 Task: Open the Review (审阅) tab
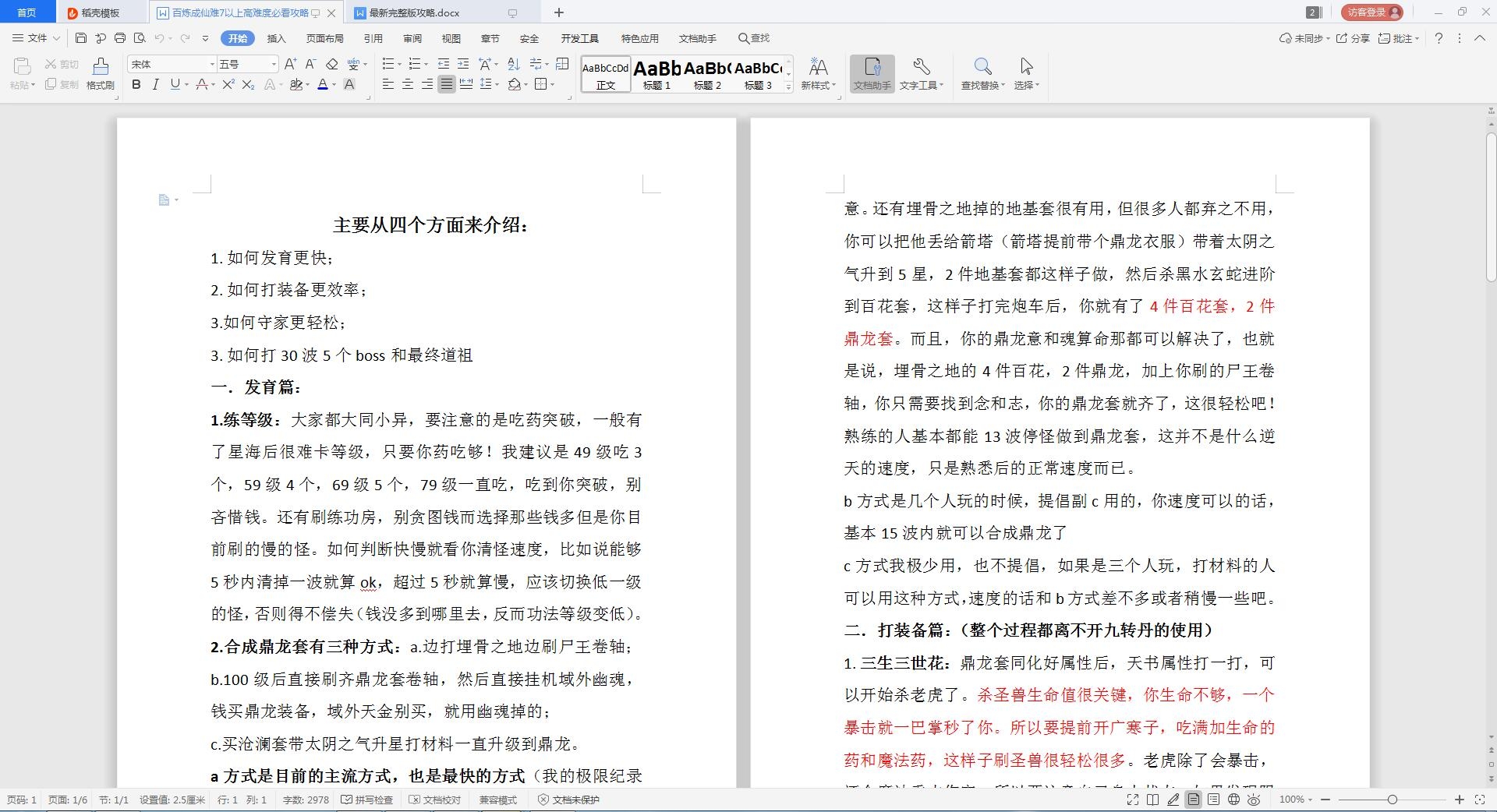coord(412,38)
